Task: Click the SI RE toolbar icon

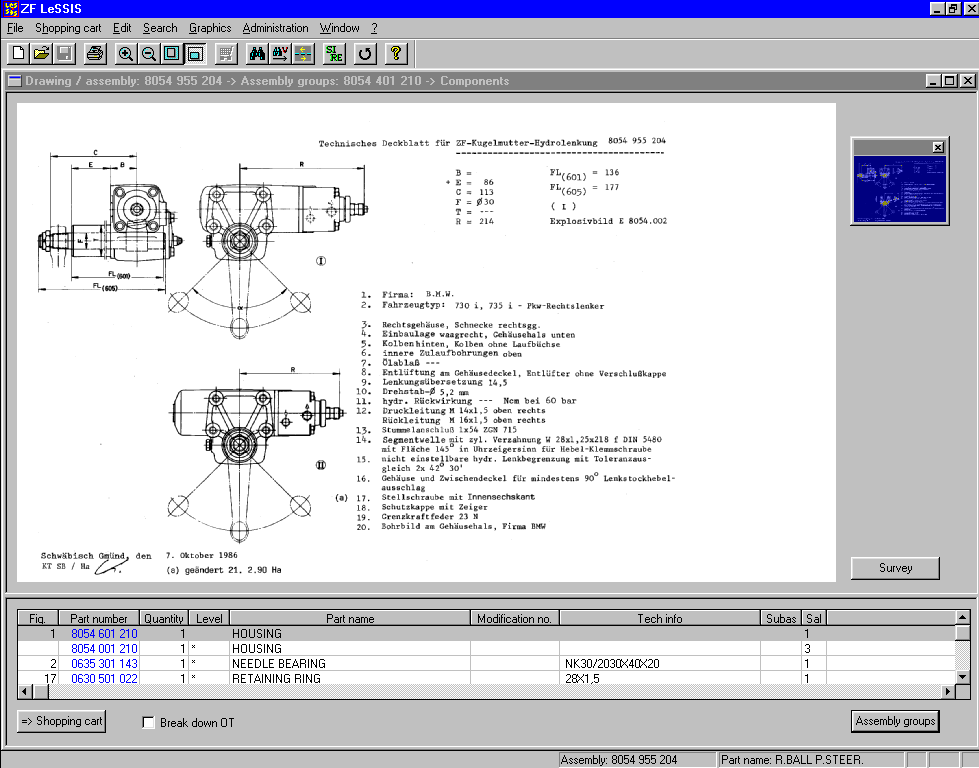Action: click(x=334, y=54)
